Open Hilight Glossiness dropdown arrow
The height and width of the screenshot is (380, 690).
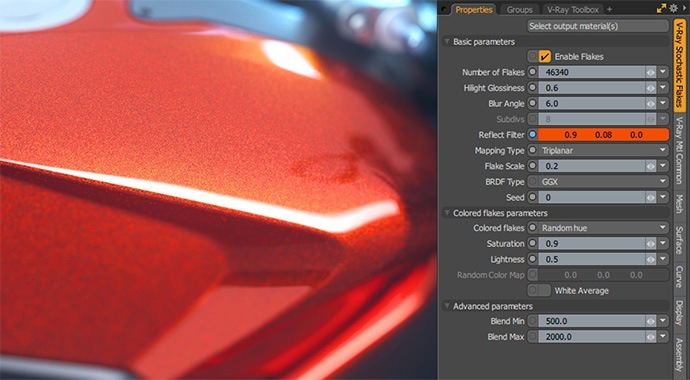[663, 88]
